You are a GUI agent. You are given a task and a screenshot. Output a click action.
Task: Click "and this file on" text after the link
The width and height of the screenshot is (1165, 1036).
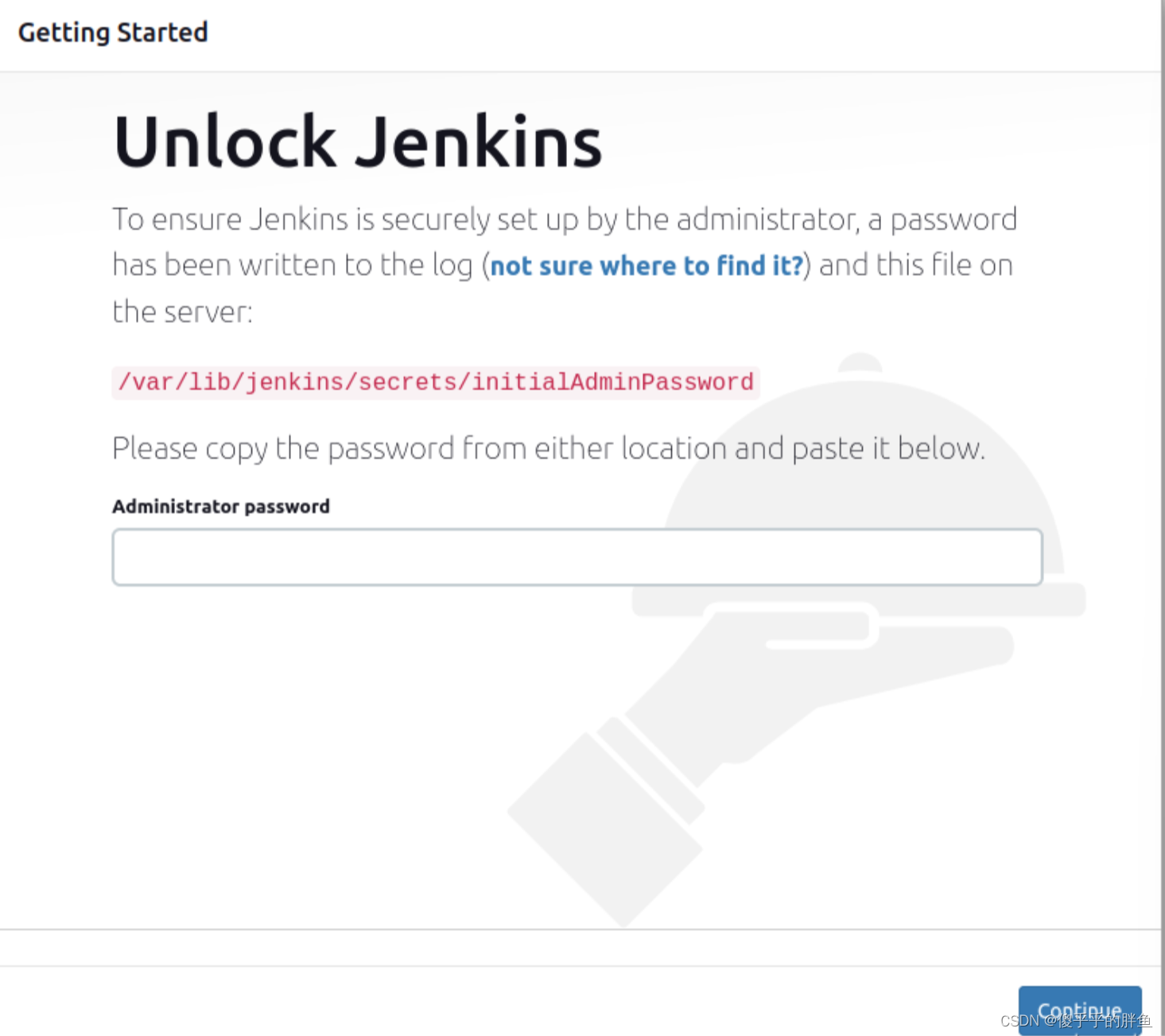915,266
